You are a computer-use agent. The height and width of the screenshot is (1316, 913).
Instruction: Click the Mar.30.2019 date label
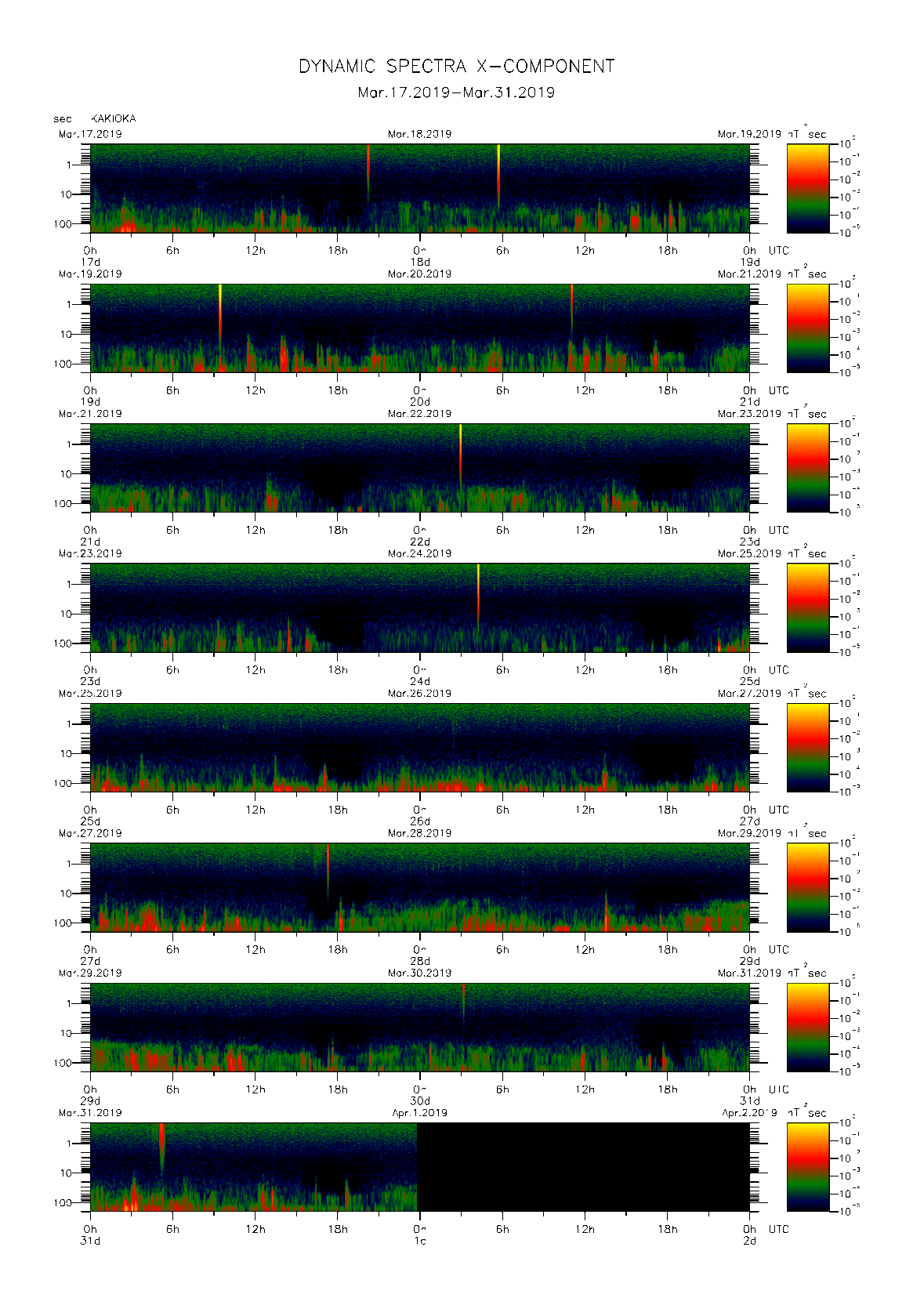(420, 973)
